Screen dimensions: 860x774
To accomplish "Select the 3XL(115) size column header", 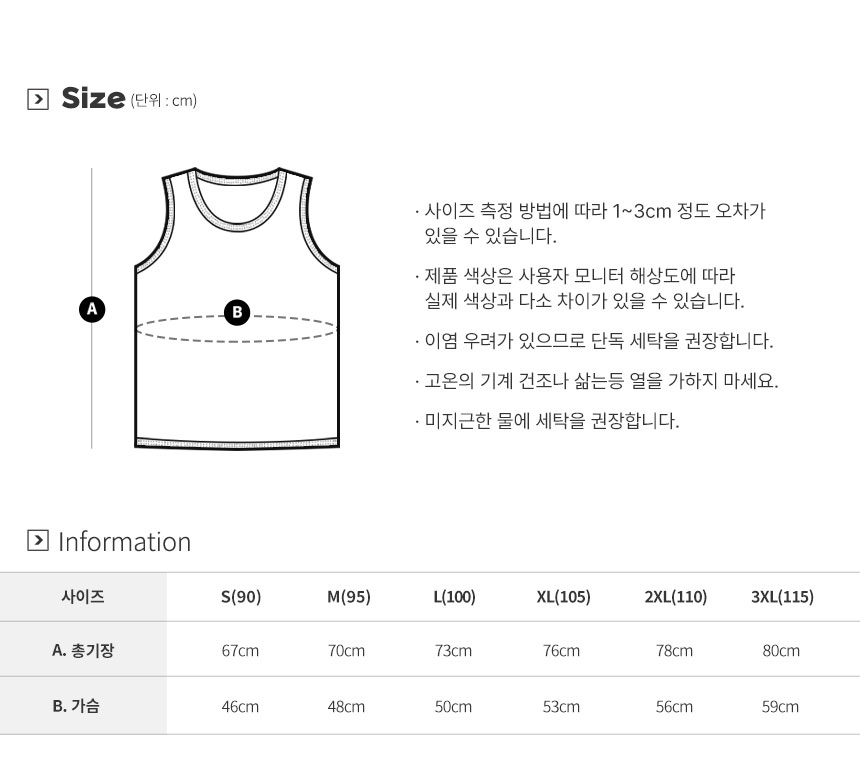I will coord(782,598).
